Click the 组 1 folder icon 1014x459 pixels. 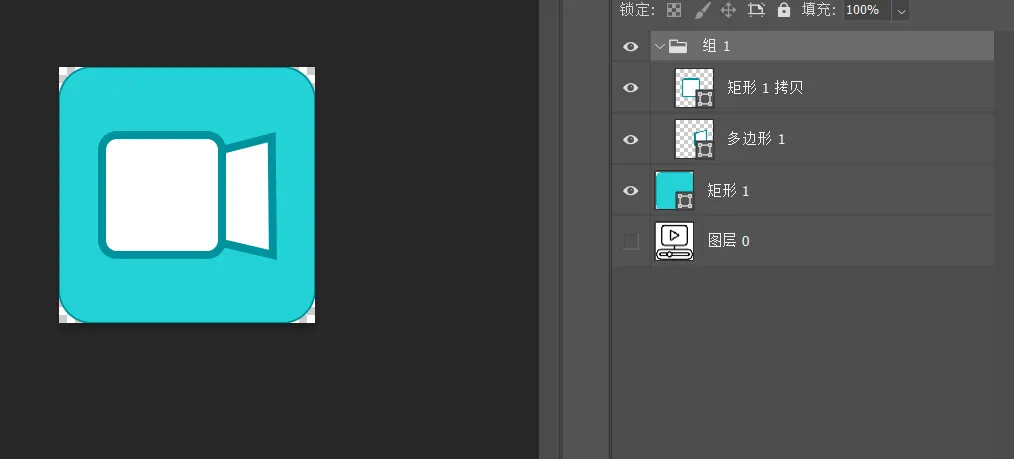pyautogui.click(x=678, y=46)
